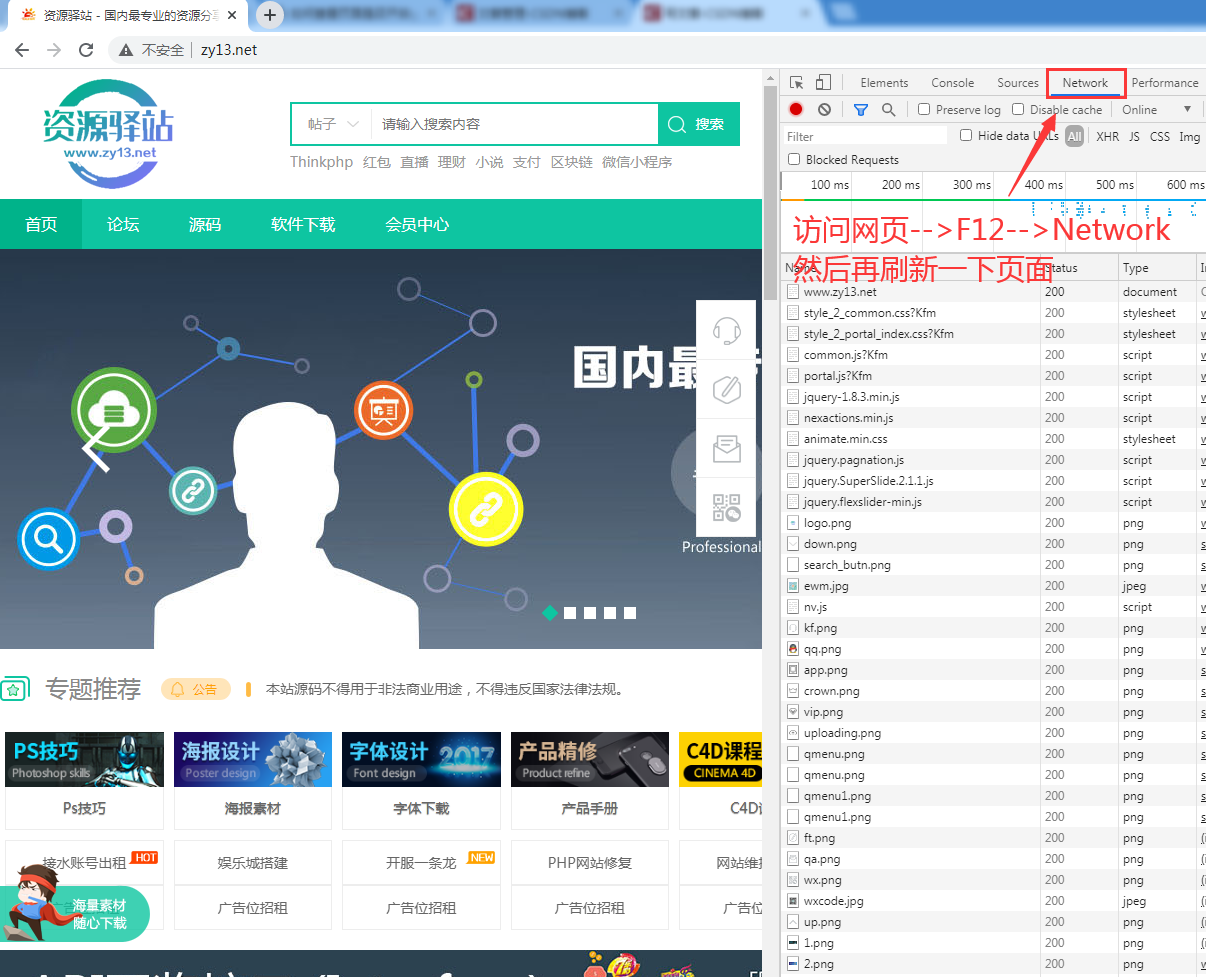
Task: Switch to the Performance tab
Action: tap(1165, 83)
